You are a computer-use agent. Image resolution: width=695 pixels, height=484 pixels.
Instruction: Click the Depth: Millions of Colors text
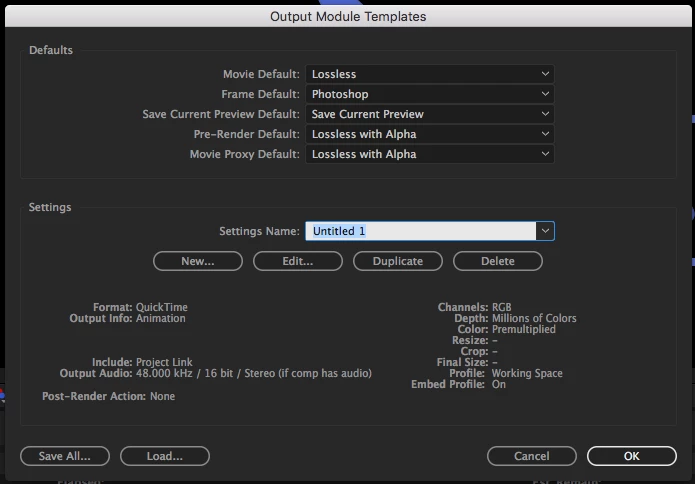(x=515, y=318)
